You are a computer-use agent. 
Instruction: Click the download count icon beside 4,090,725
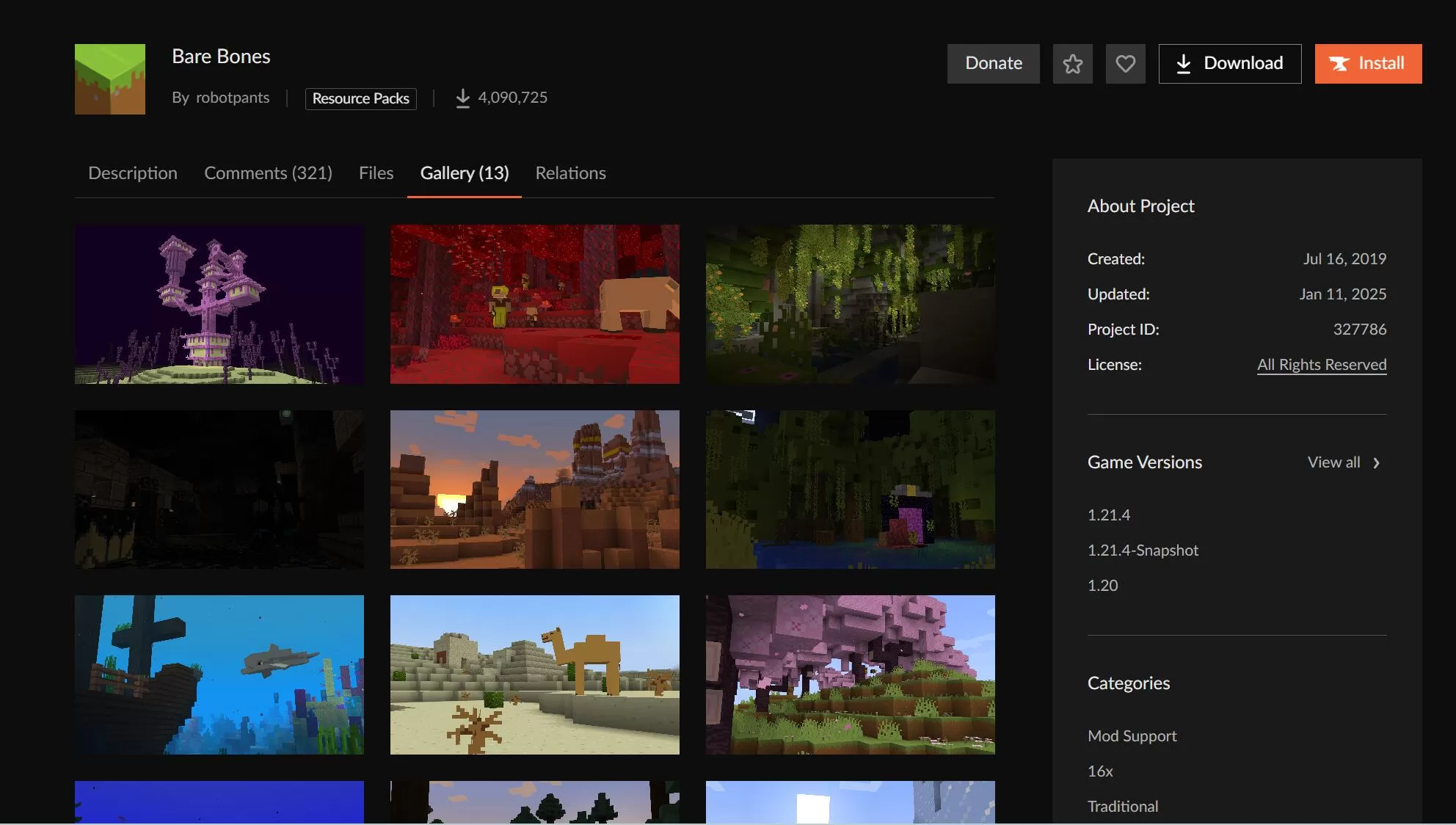pyautogui.click(x=462, y=98)
